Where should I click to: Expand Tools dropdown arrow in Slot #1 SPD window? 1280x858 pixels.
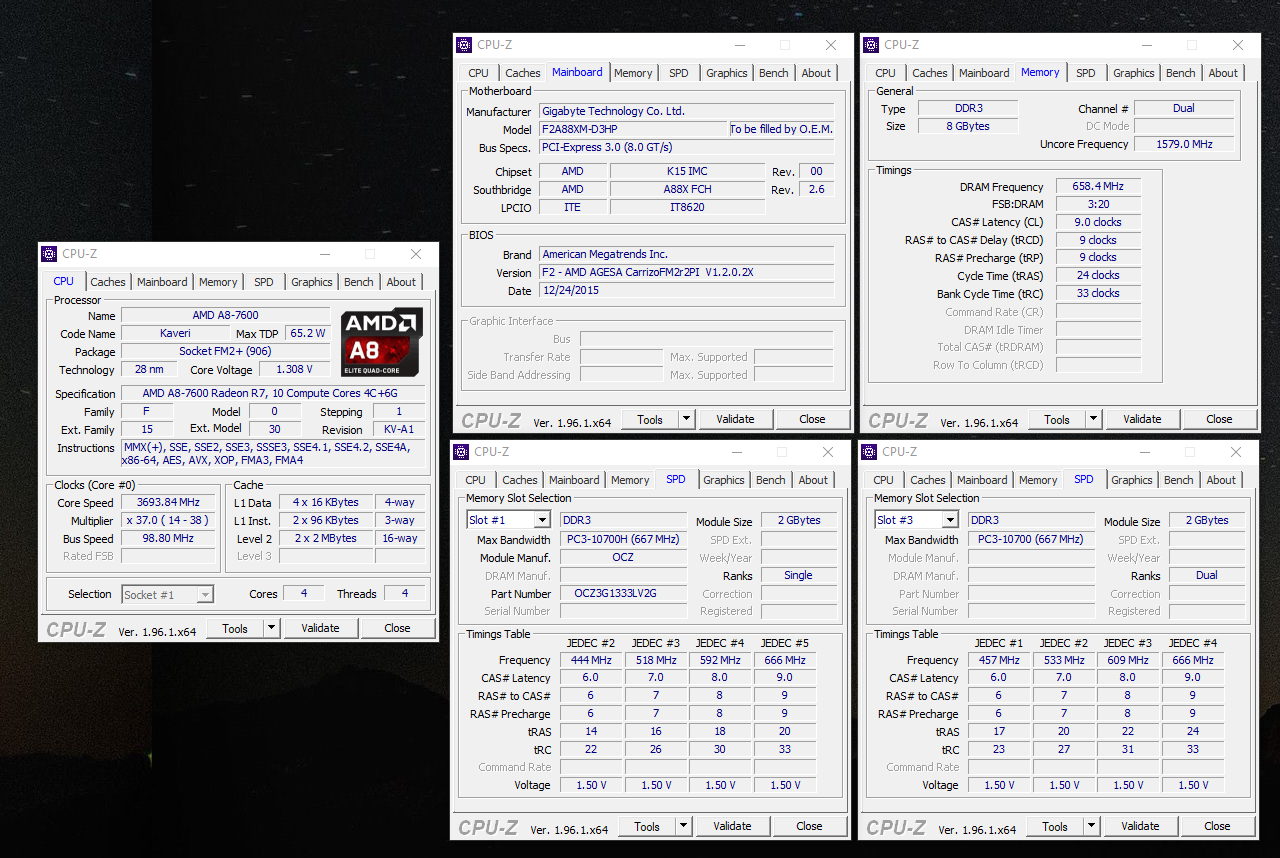684,826
